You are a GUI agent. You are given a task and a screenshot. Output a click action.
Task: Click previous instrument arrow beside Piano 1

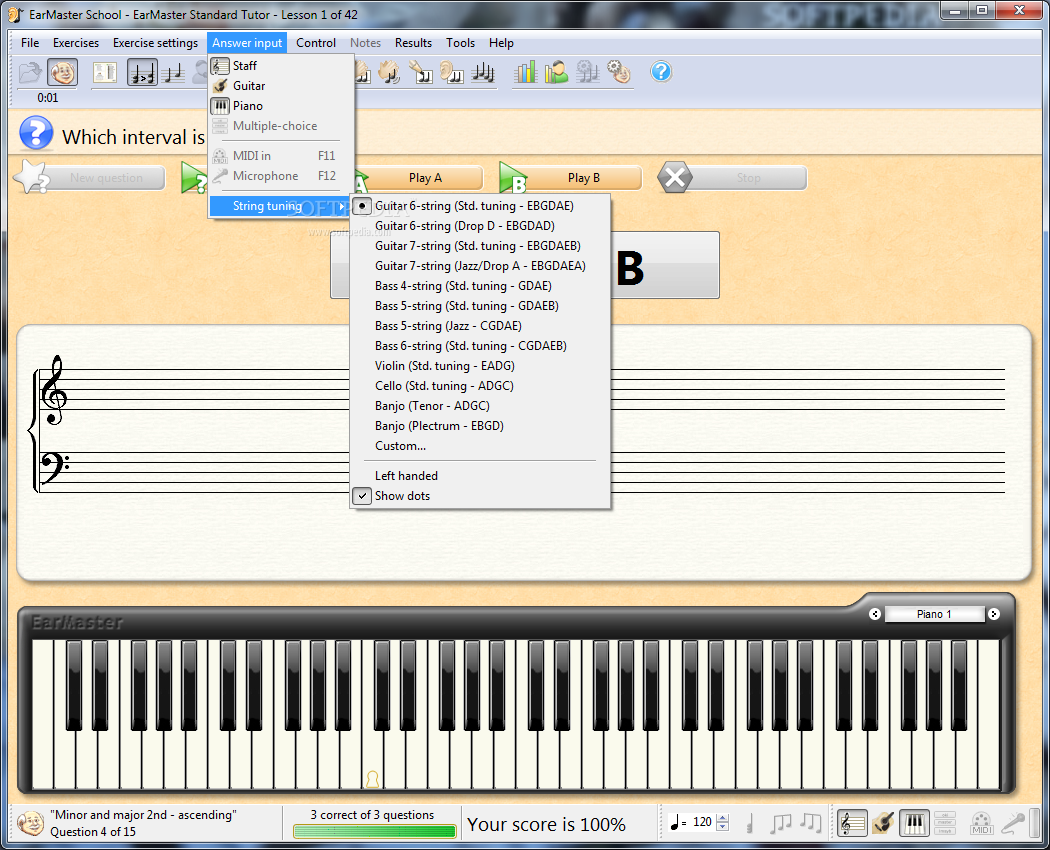875,614
